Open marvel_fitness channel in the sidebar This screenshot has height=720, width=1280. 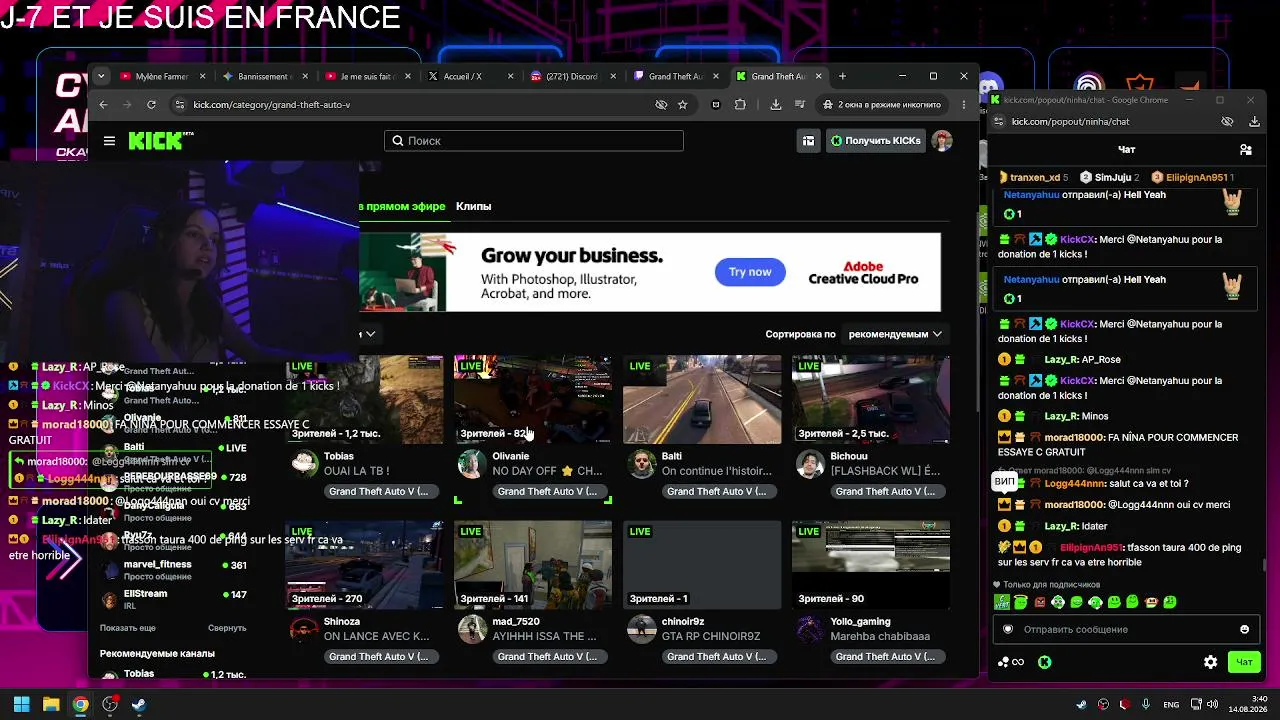click(x=173, y=569)
